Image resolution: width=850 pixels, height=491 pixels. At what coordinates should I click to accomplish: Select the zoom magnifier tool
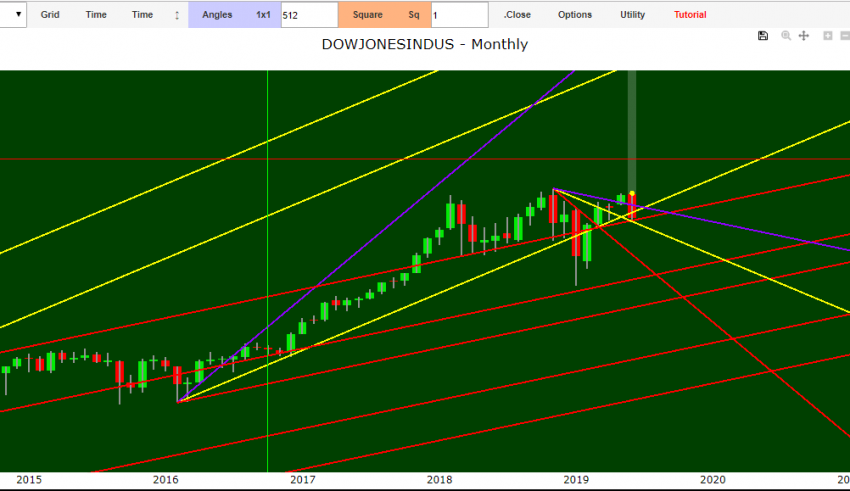pyautogui.click(x=786, y=36)
